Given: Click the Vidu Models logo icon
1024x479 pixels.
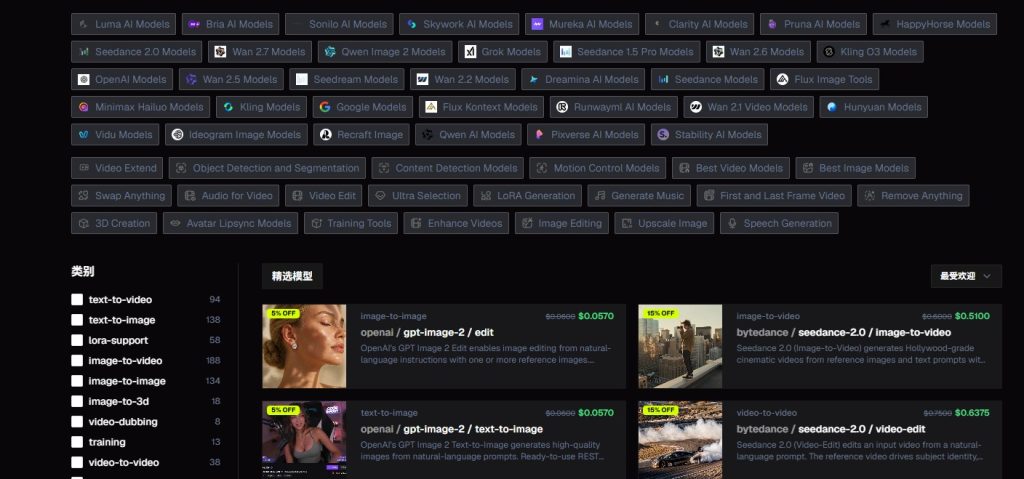Looking at the screenshot, I should [84, 135].
